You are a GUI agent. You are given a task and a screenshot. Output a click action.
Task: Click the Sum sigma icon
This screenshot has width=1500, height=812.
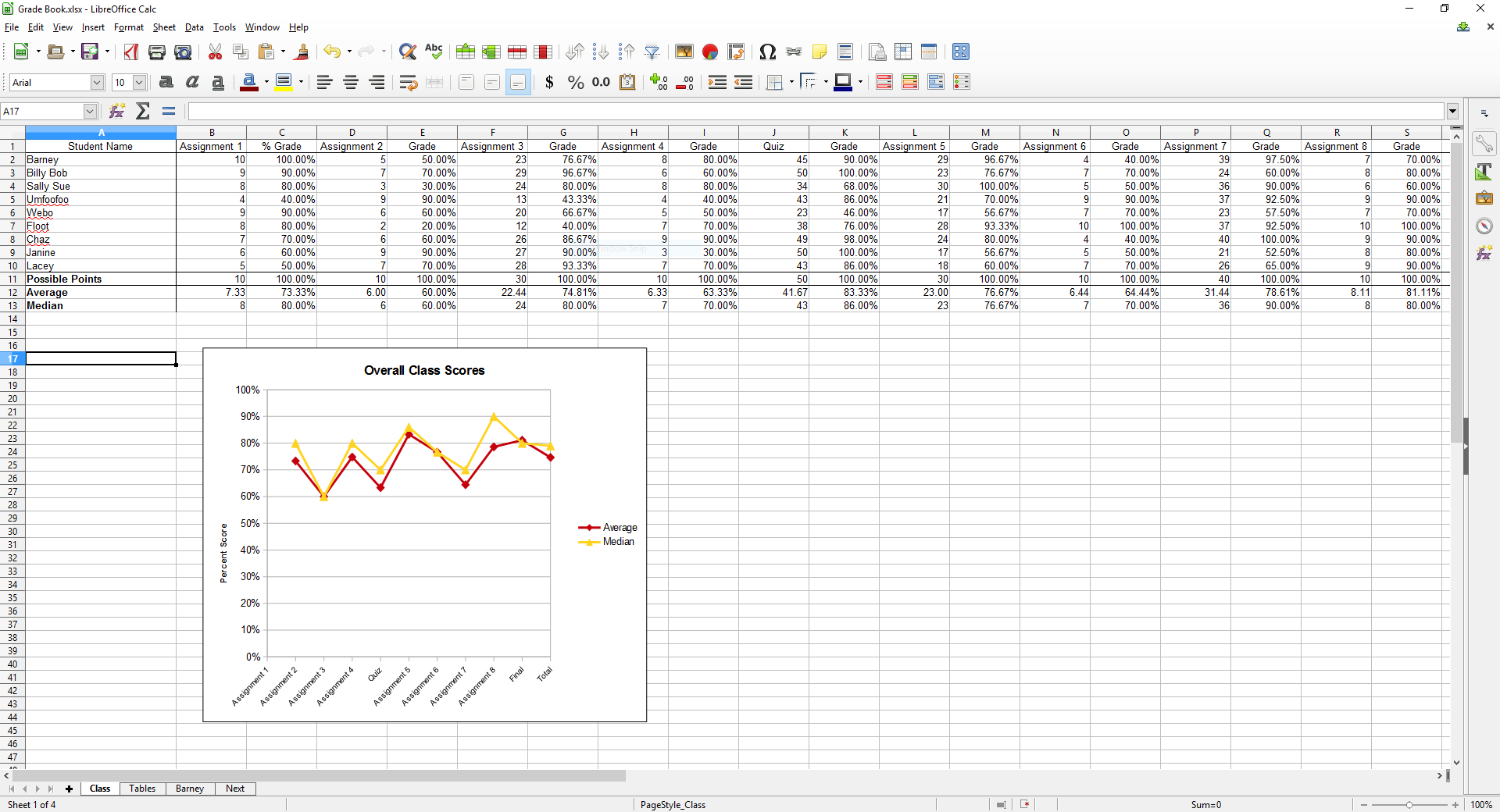pyautogui.click(x=143, y=112)
